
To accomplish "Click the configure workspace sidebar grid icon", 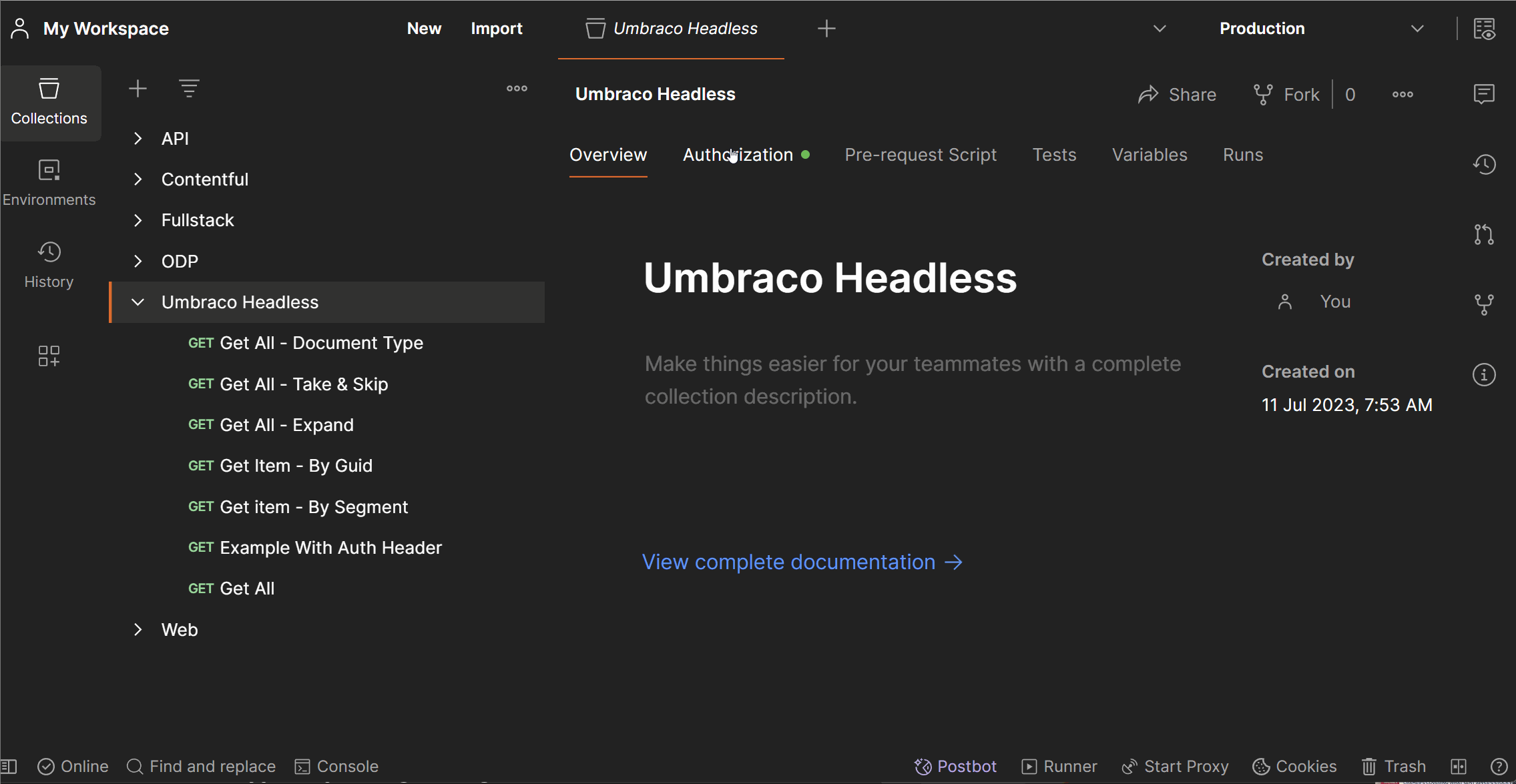I will 49,356.
